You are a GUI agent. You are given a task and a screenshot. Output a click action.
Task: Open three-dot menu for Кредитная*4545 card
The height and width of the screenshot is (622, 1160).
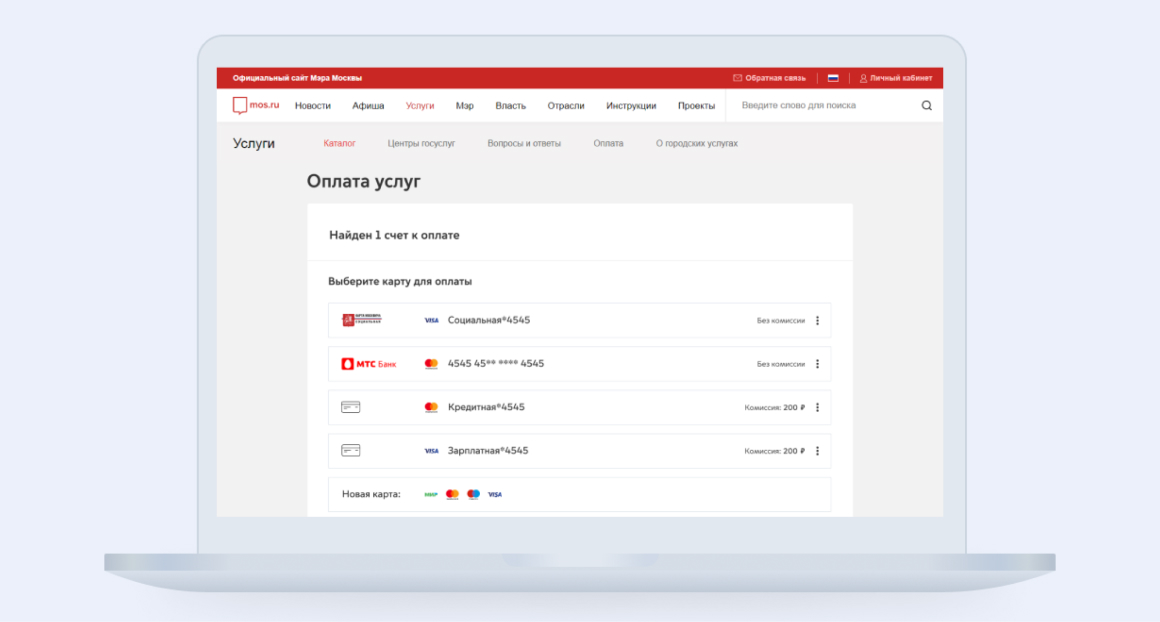pos(817,408)
